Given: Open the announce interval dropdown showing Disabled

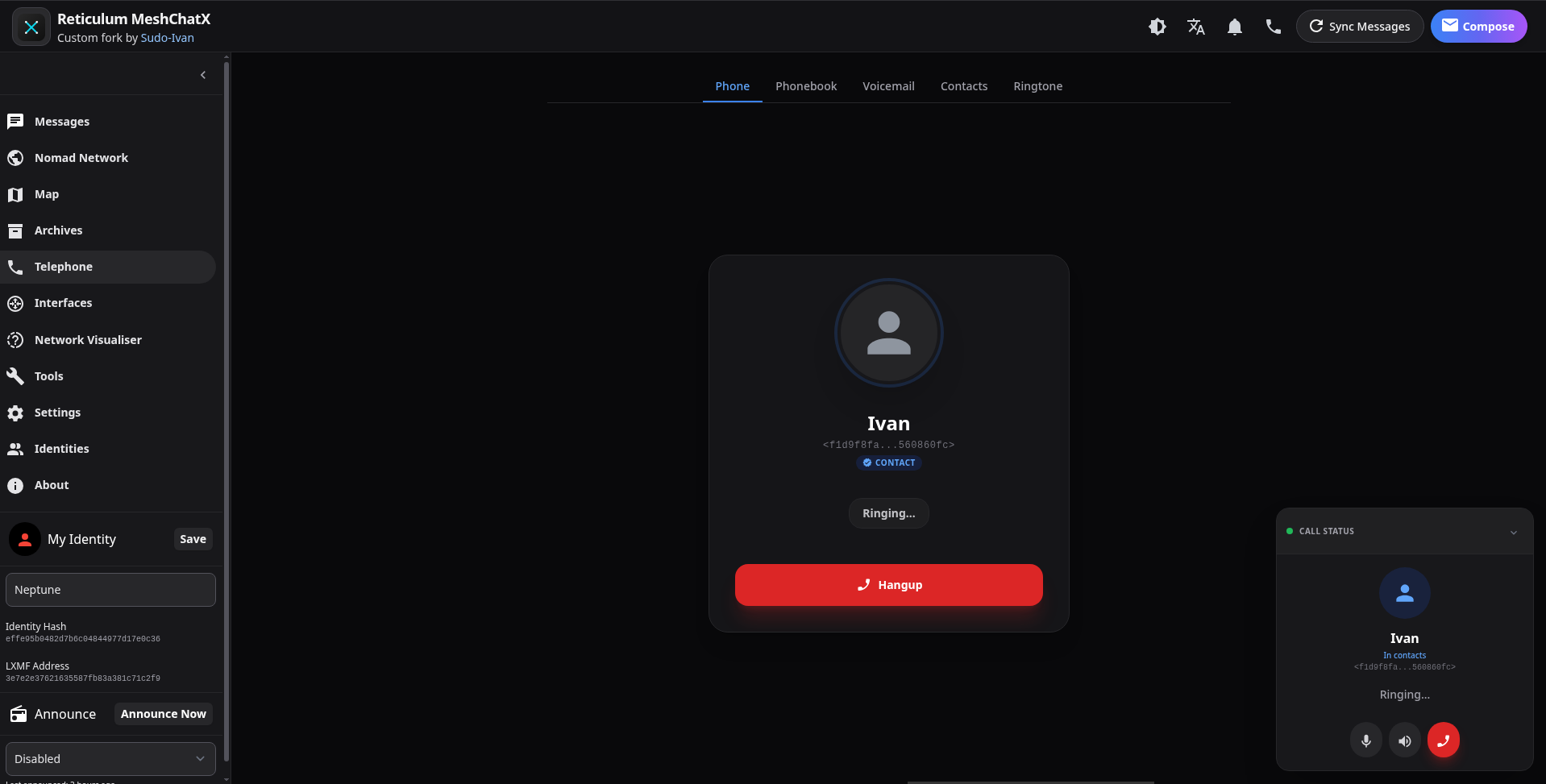Looking at the screenshot, I should (110, 759).
